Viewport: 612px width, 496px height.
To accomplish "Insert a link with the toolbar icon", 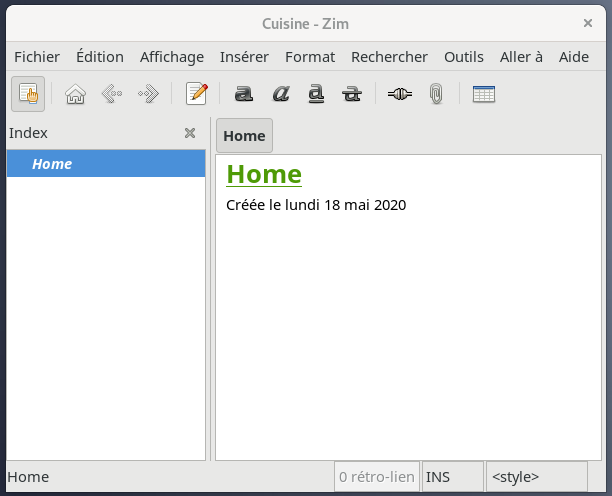I will tap(399, 94).
